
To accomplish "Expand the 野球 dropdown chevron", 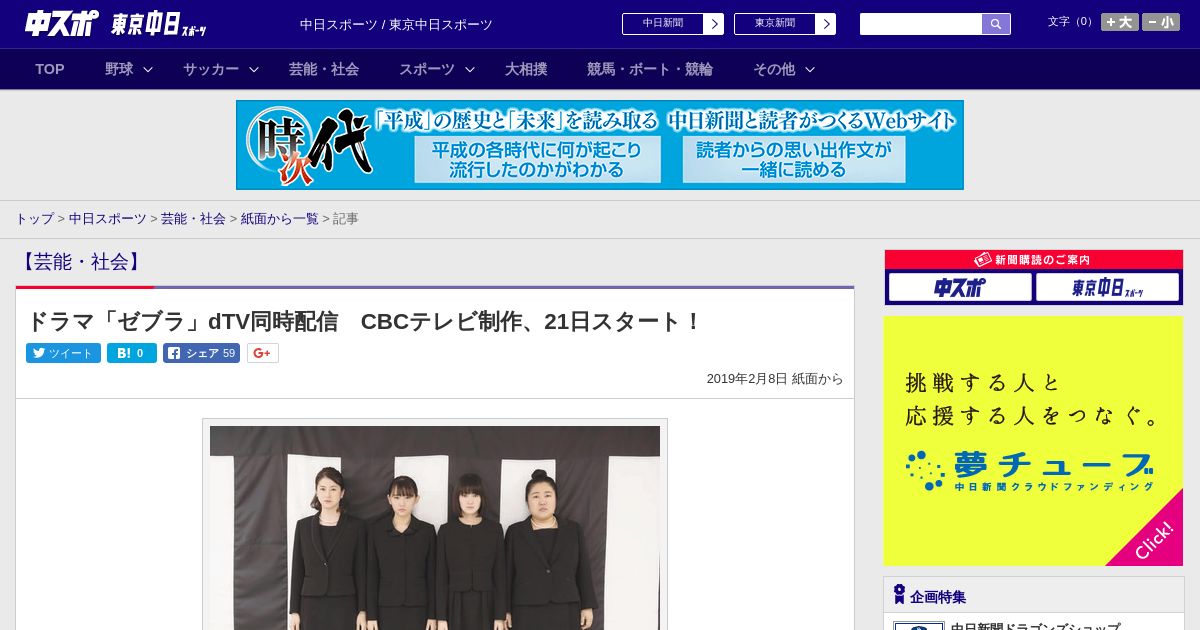I will click(x=148, y=69).
